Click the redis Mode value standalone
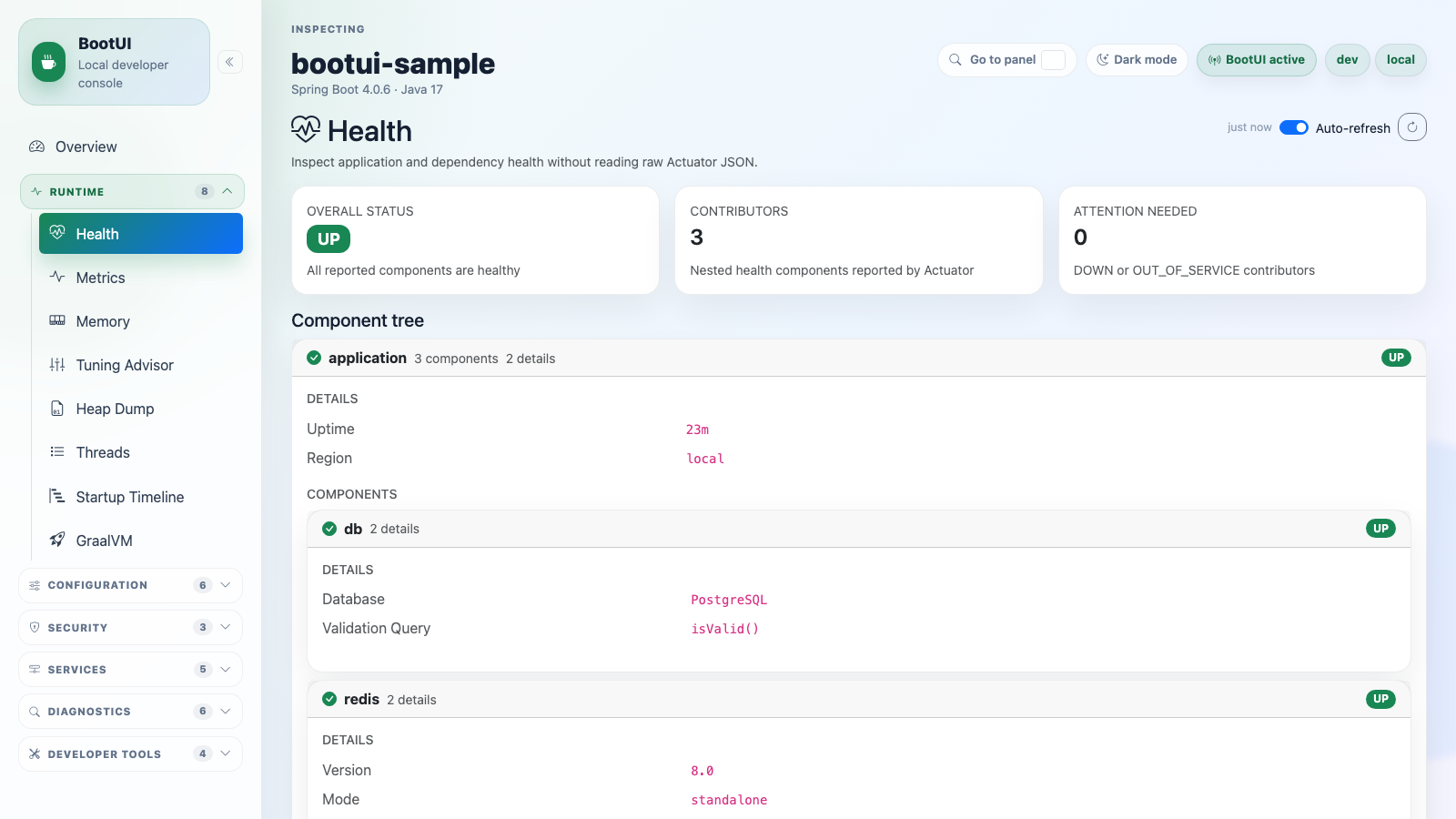The image size is (1456, 819). (729, 800)
